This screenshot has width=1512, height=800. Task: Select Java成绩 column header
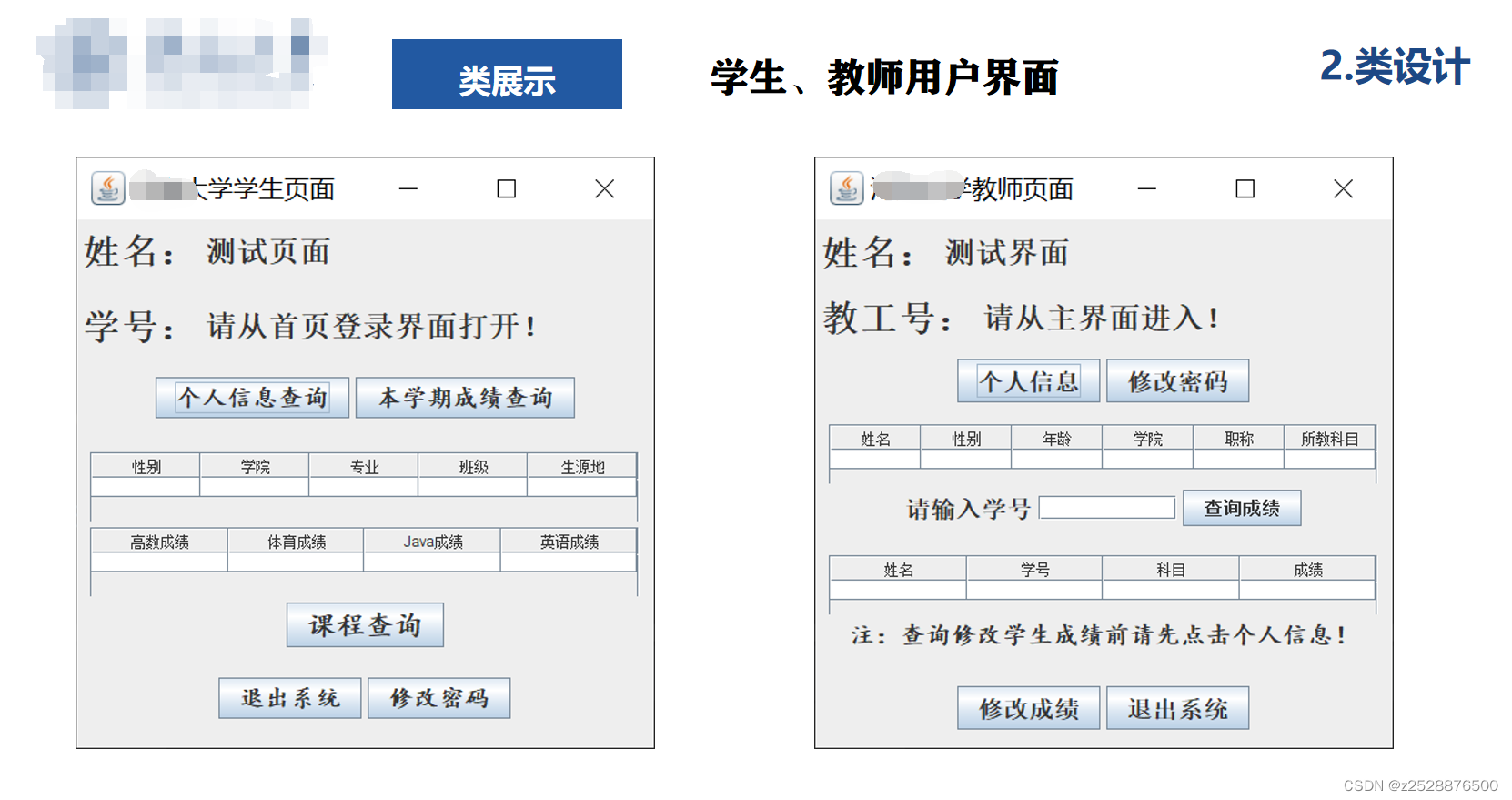click(x=432, y=542)
